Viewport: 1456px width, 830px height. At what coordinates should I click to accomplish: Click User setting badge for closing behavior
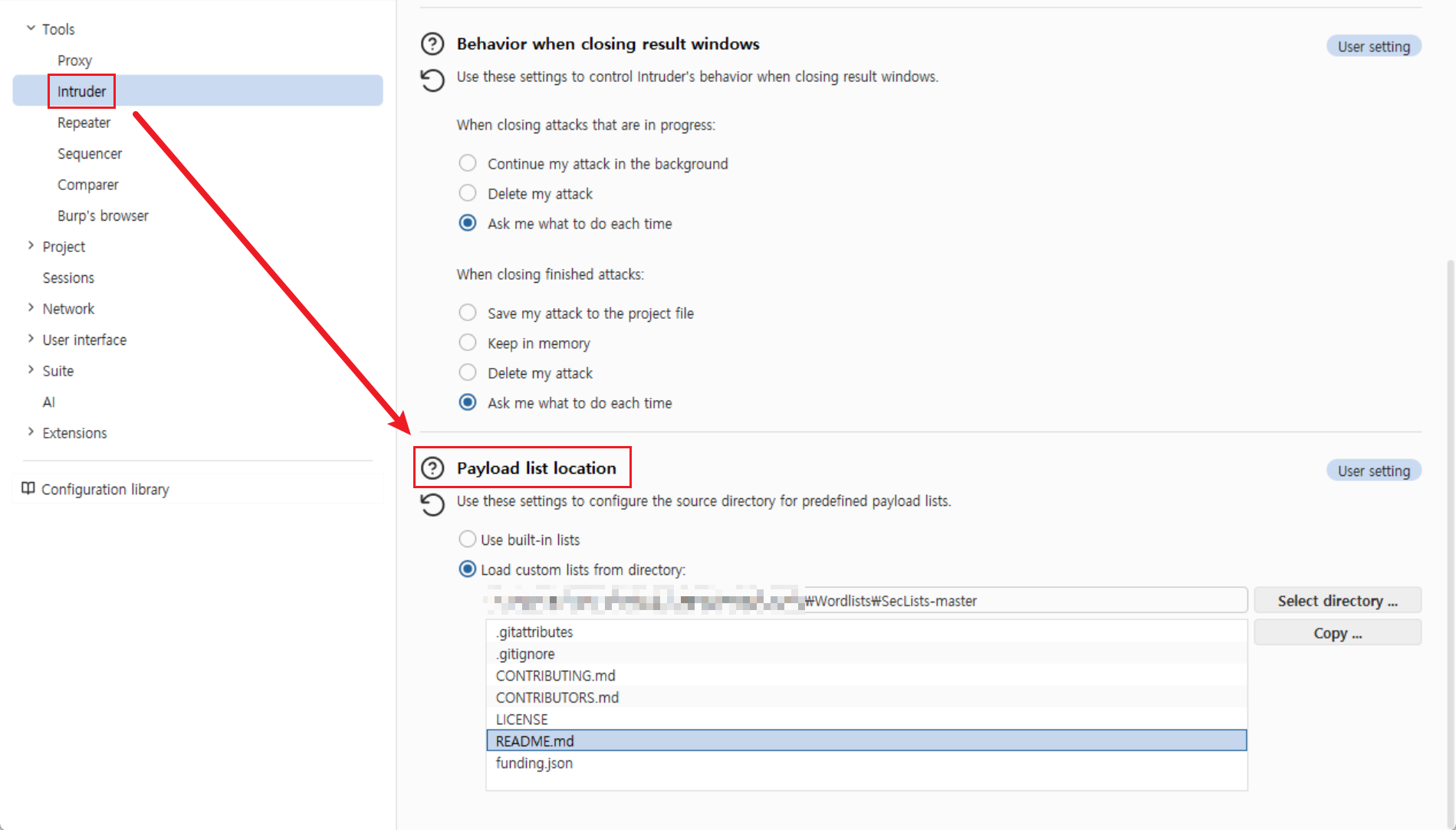pyautogui.click(x=1373, y=46)
